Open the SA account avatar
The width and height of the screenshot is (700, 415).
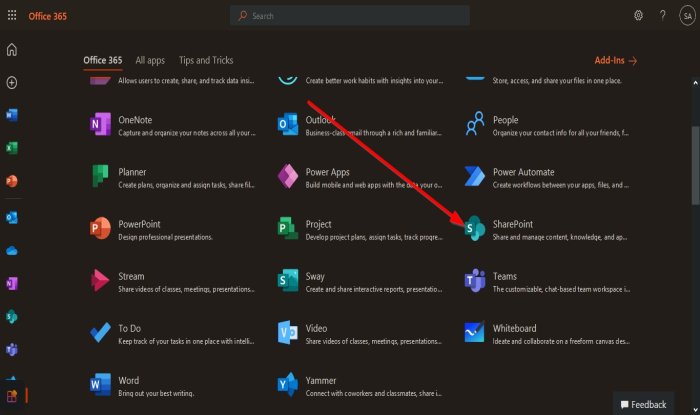click(x=687, y=16)
